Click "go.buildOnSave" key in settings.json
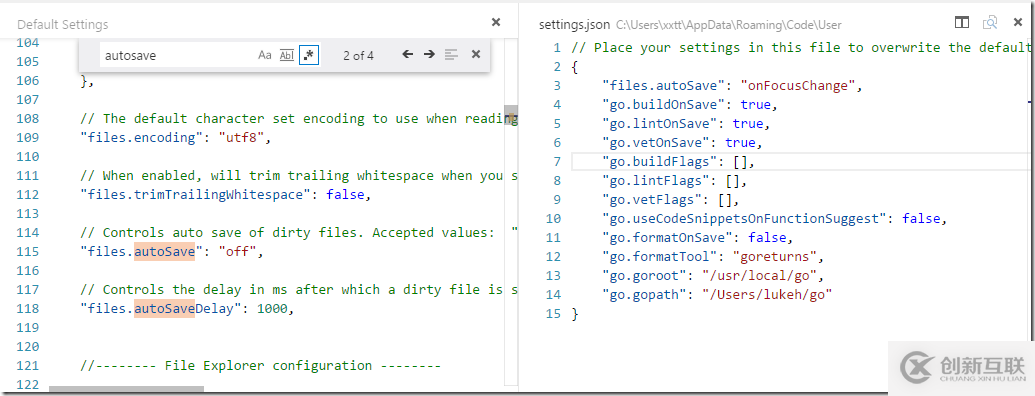1035x396 pixels. tap(663, 104)
